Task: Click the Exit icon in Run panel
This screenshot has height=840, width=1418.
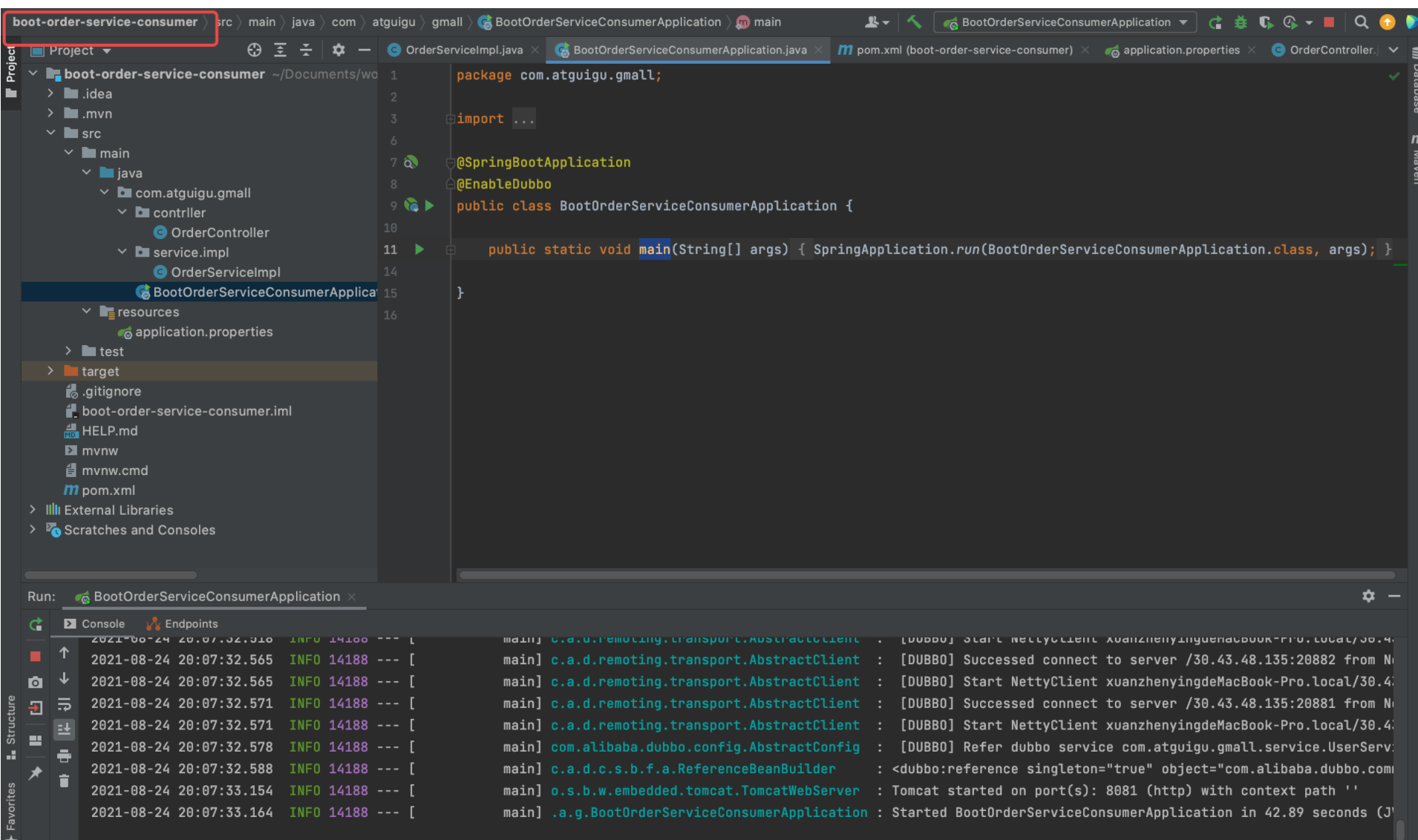Action: [x=36, y=708]
